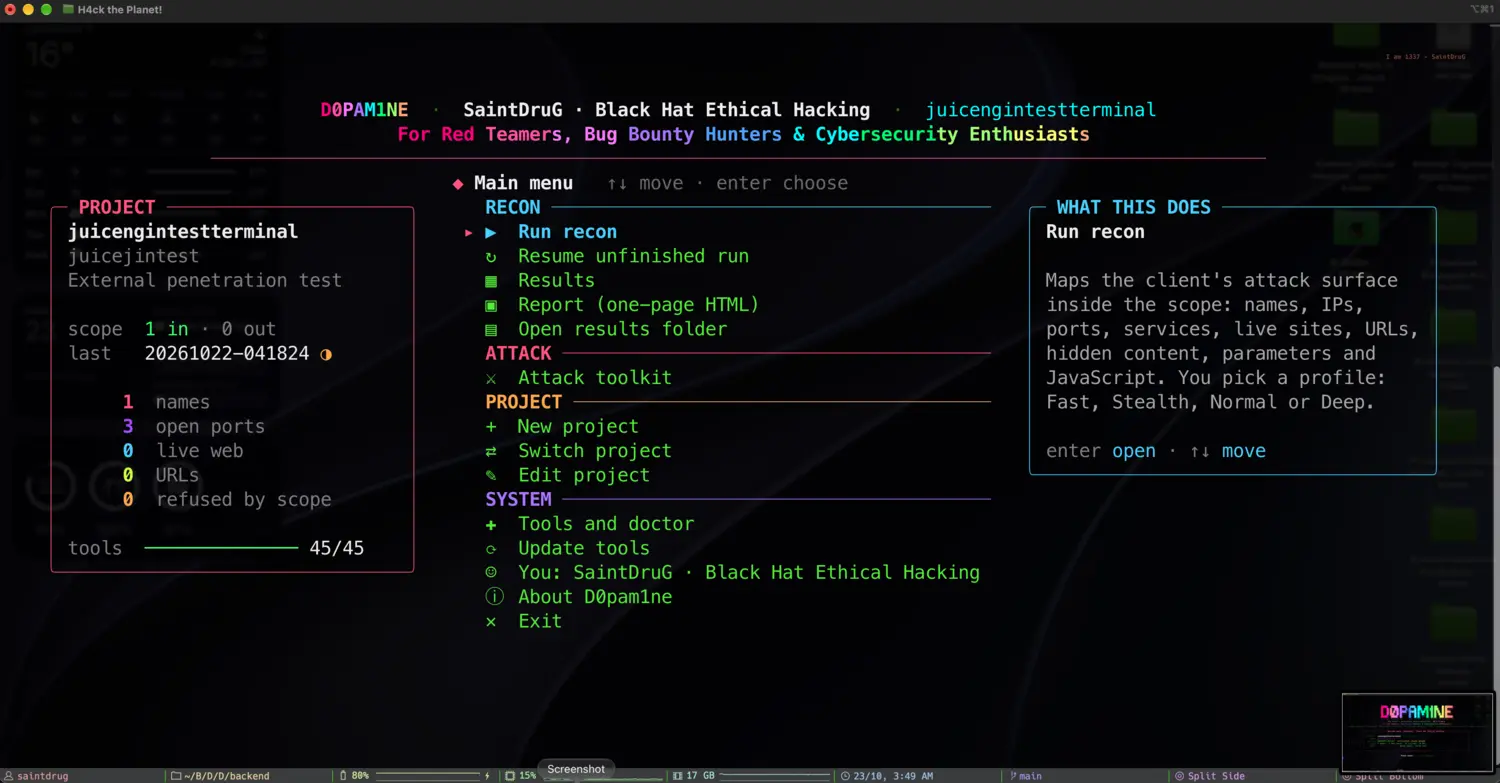The image size is (1500, 783).
Task: Select Exit in the main menu
Action: tap(540, 622)
